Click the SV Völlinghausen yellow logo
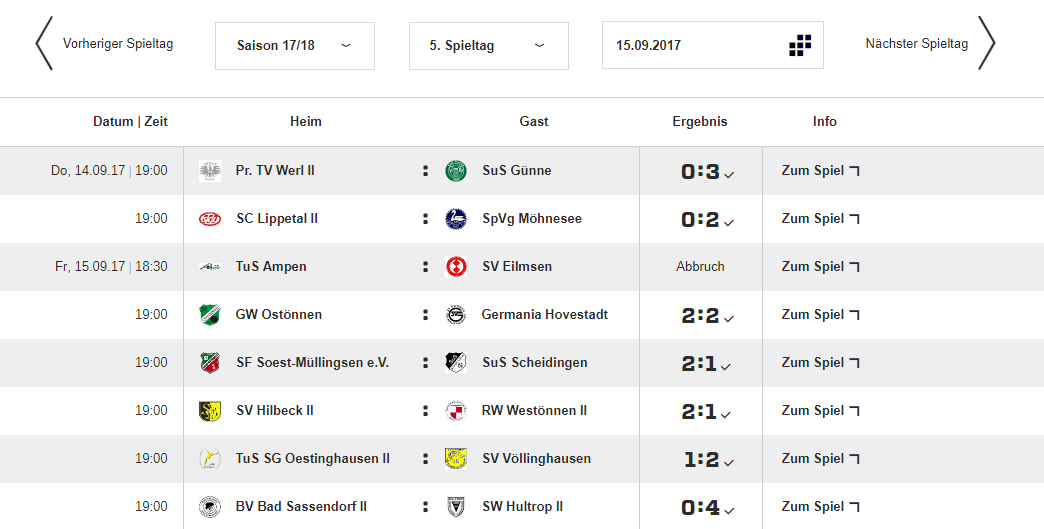1044x529 pixels. (x=456, y=458)
